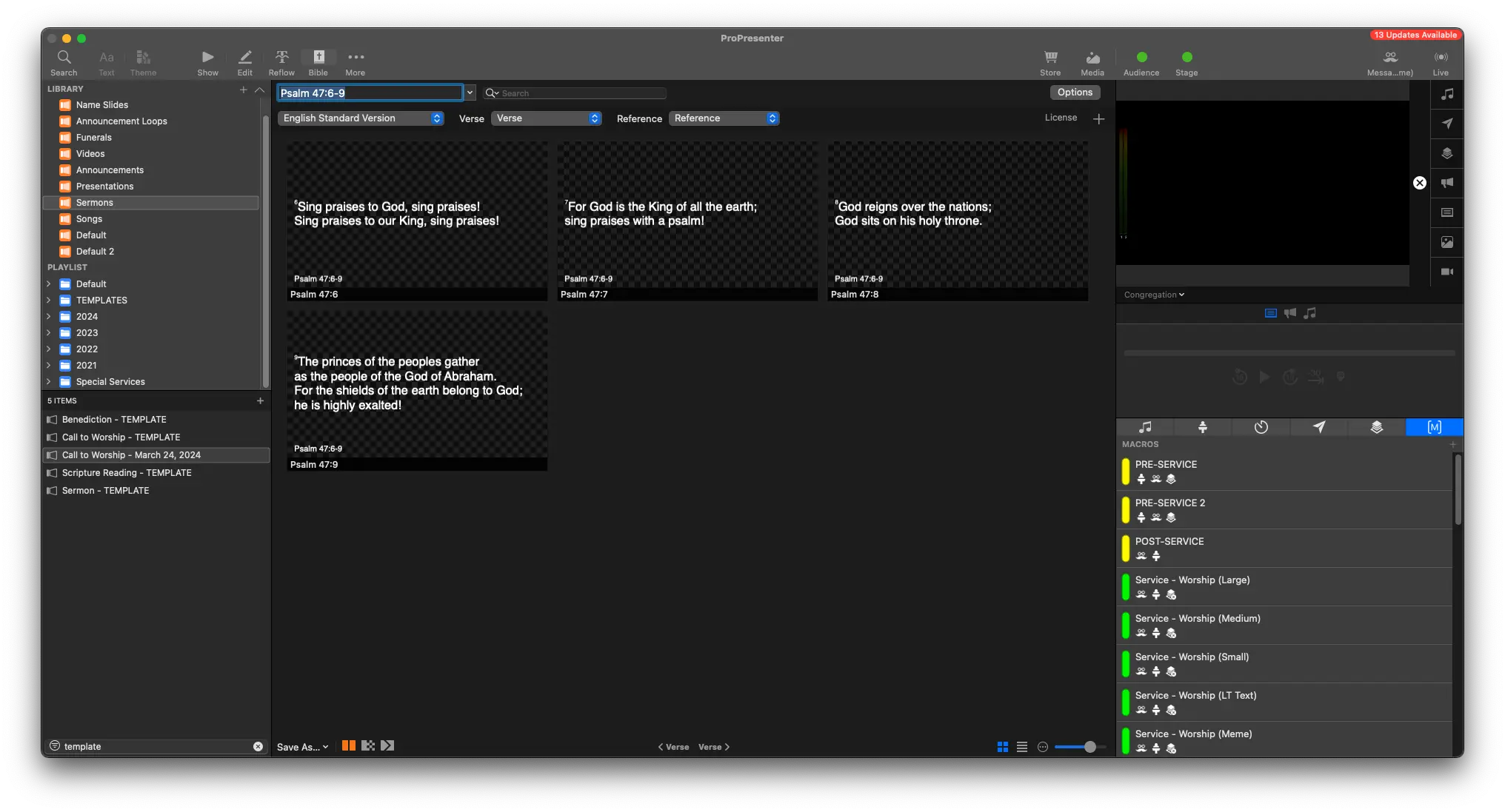This screenshot has width=1505, height=812.
Task: Click the Reflow toolbar icon
Action: [281, 58]
